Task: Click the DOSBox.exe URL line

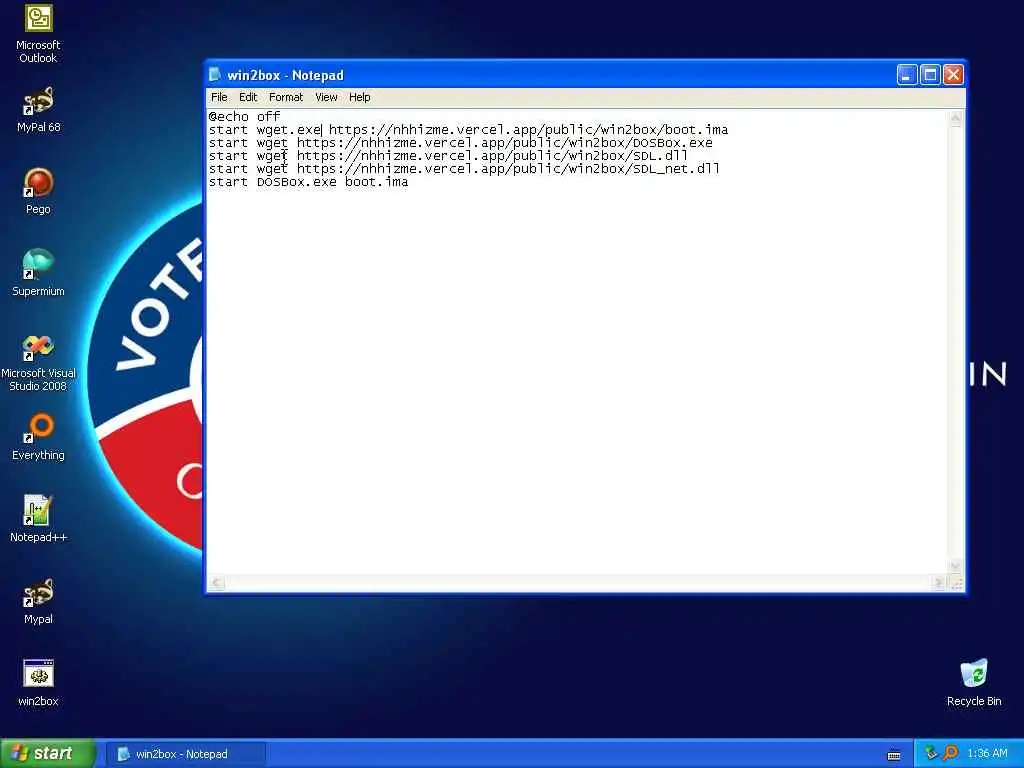Action: 460,142
